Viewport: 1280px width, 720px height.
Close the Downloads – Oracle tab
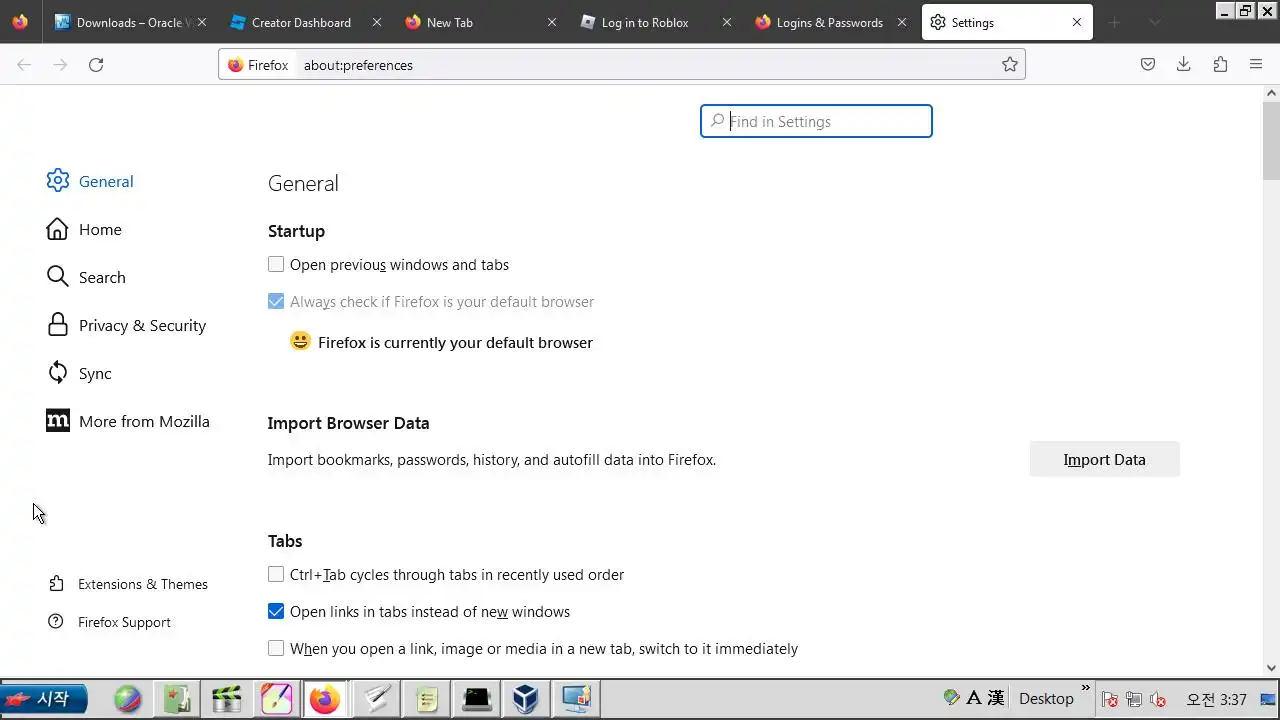(201, 22)
